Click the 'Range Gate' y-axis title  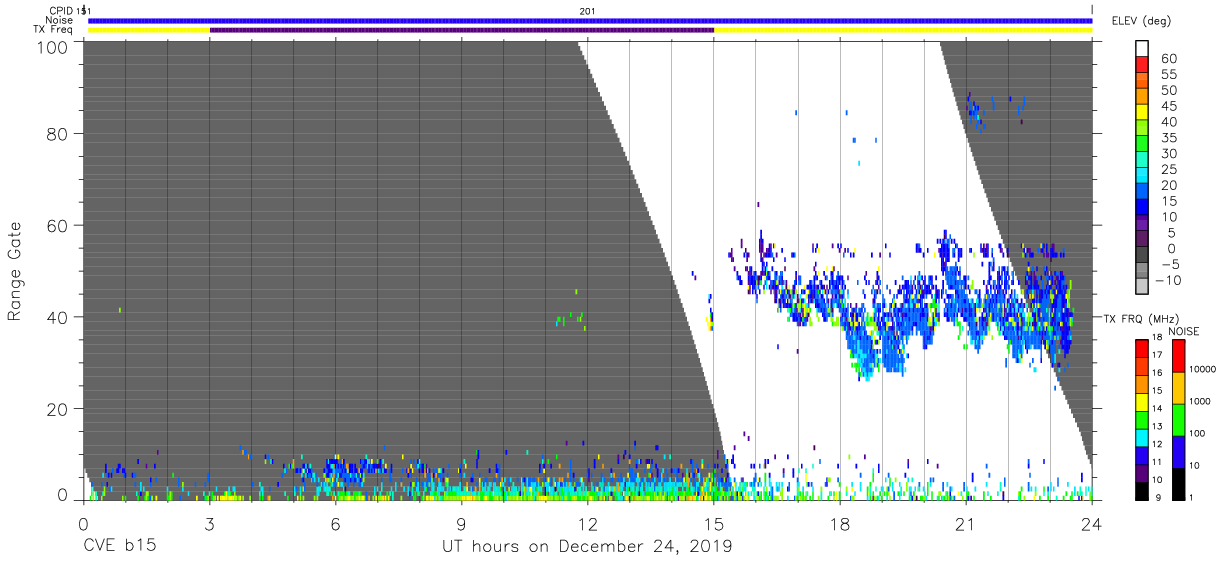15,270
